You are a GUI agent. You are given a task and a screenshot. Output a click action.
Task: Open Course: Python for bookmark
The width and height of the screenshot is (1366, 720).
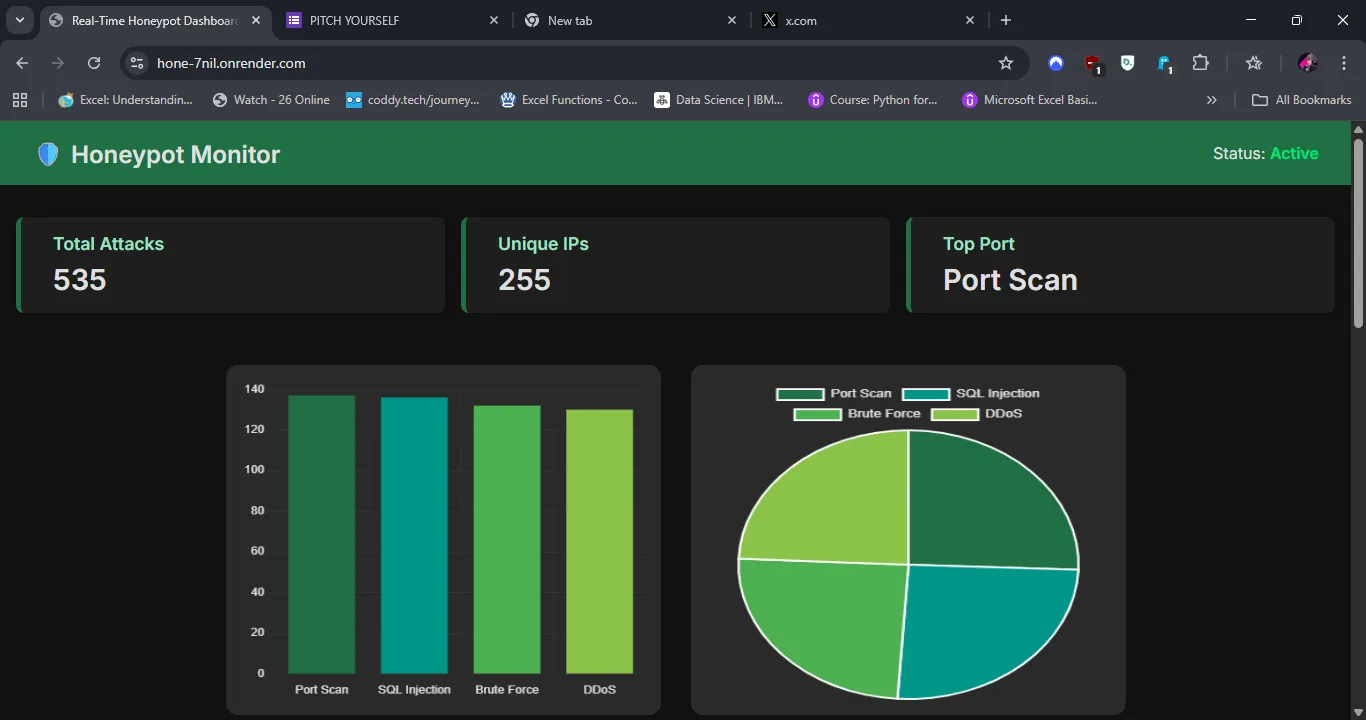873,100
